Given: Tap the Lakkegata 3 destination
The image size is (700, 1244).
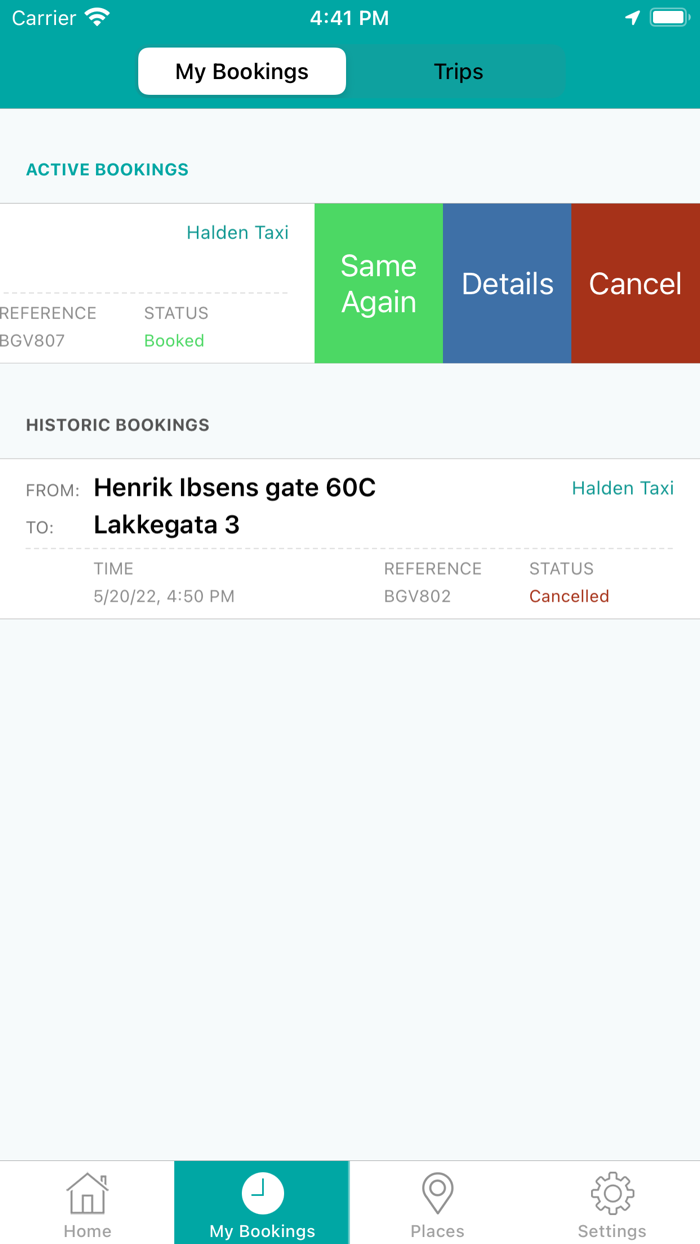Looking at the screenshot, I should click(167, 525).
